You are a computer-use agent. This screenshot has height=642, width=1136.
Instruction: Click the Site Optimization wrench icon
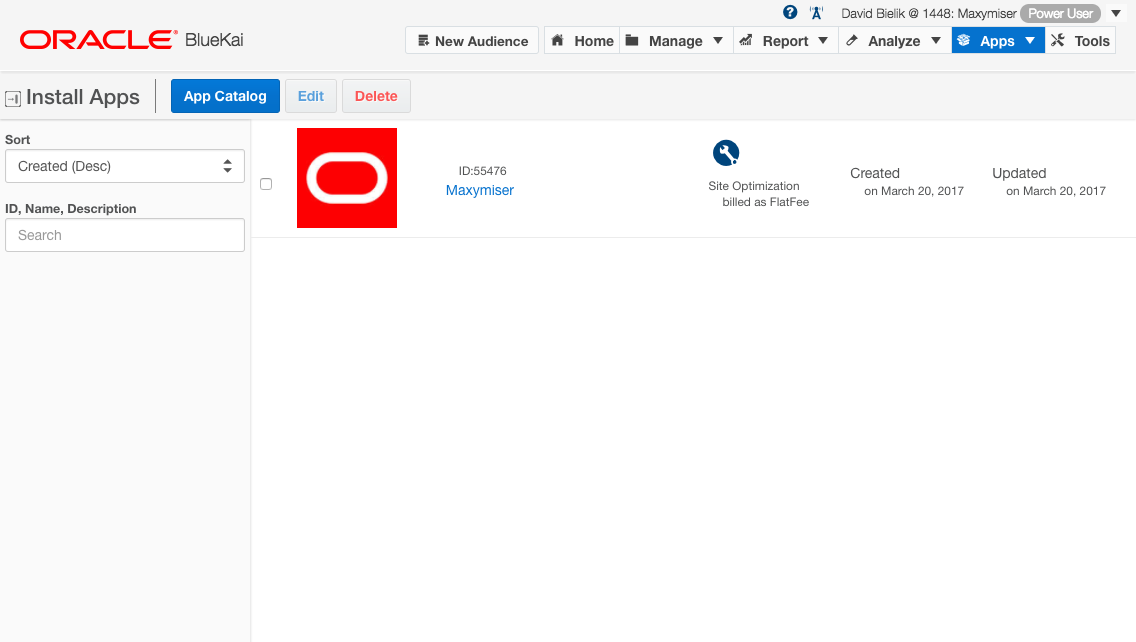pos(726,153)
